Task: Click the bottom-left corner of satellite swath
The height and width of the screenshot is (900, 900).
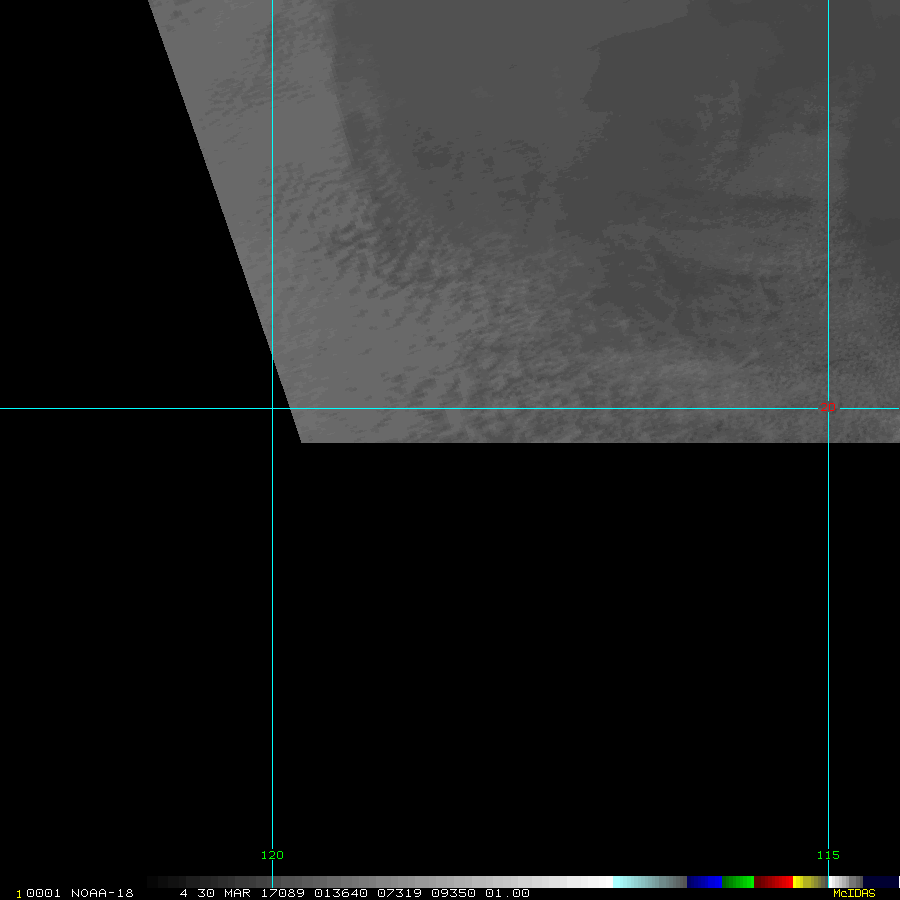Action: (x=303, y=441)
